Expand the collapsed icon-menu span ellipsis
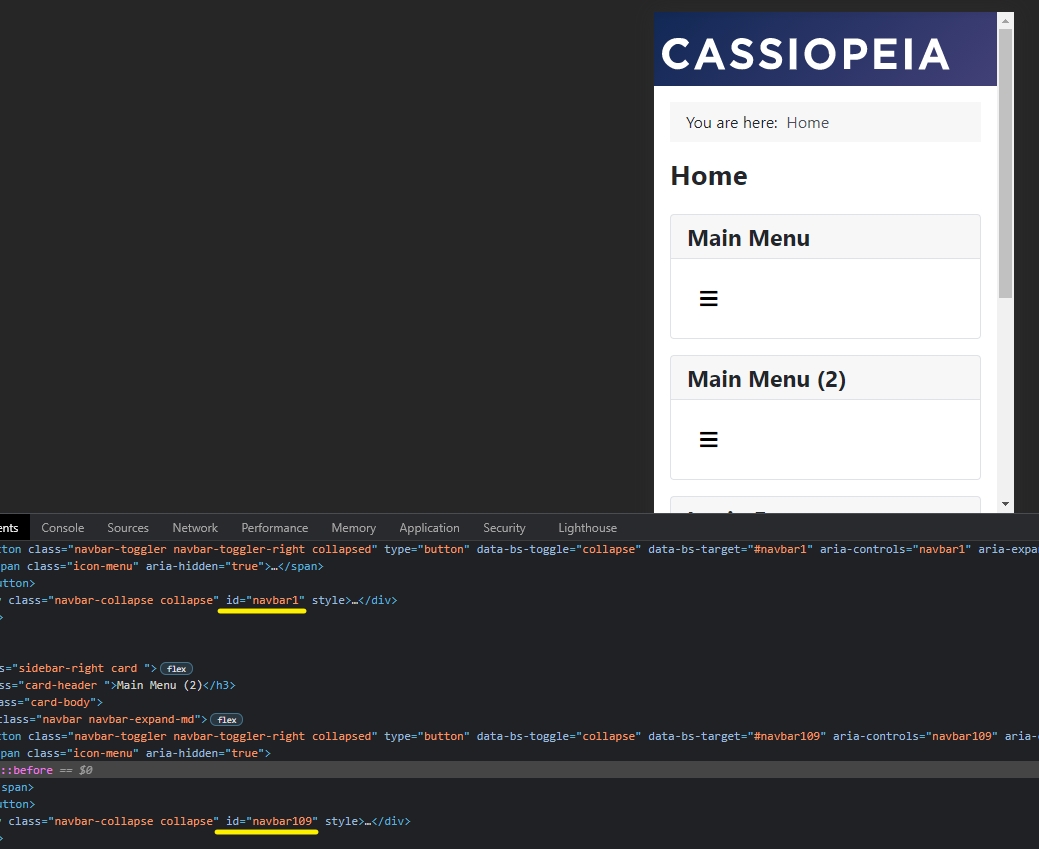Screen dimensions: 1039x849 point(275,567)
